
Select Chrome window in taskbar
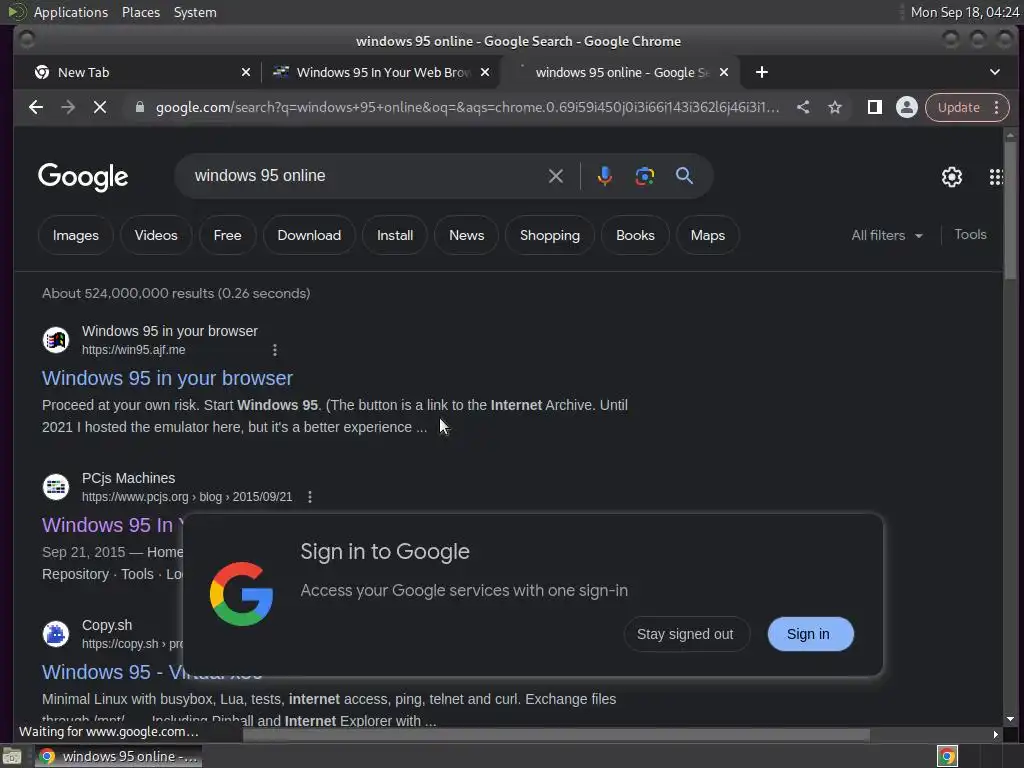[118, 756]
